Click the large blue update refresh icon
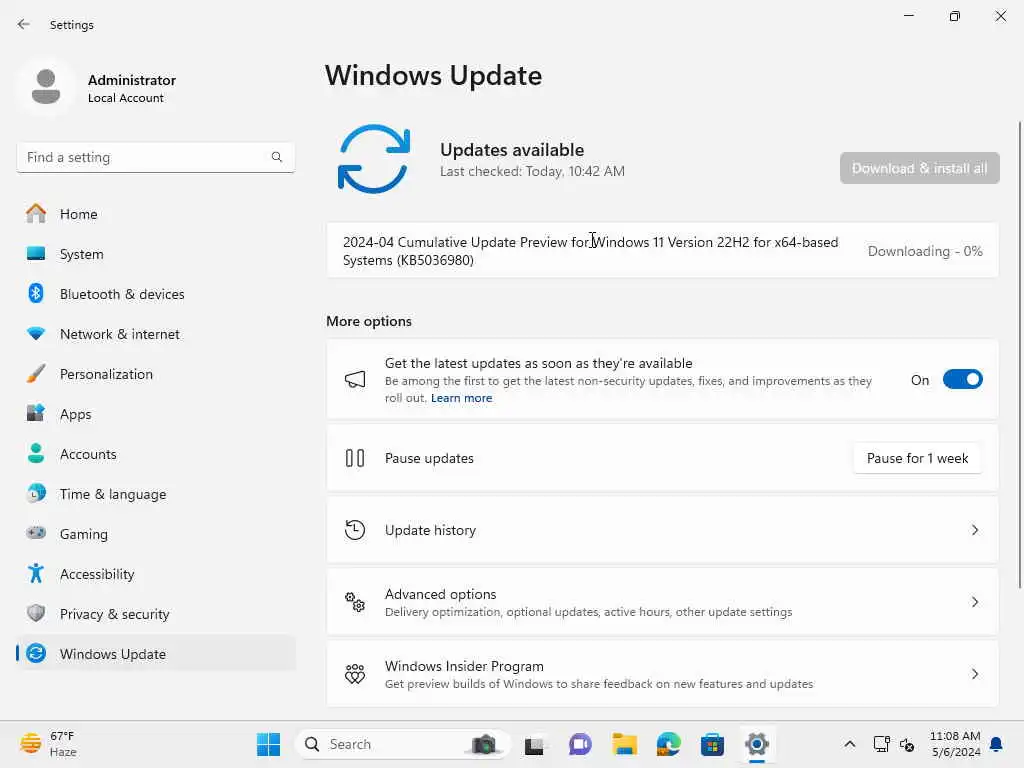Screen dimensions: 1024x768 pos(374,159)
